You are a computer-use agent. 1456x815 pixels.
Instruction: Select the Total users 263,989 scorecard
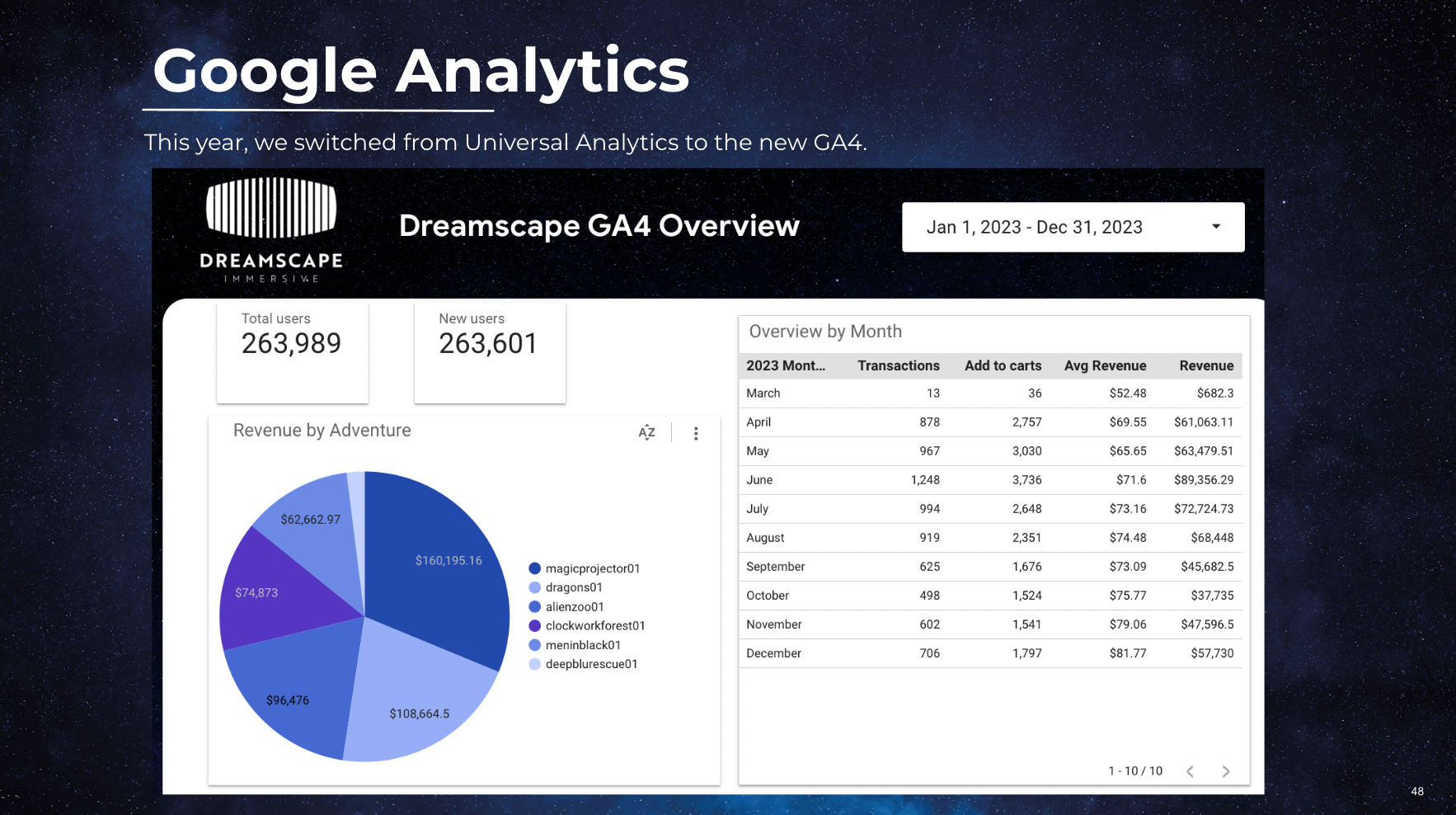(292, 353)
